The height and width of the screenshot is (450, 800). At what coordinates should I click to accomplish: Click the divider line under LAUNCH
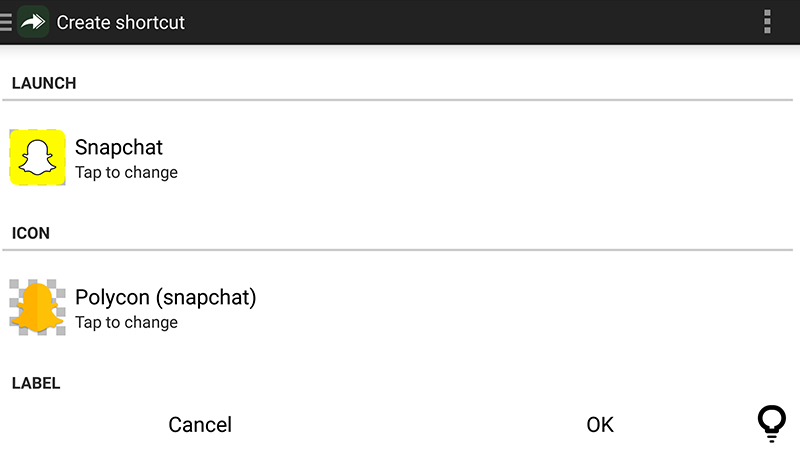pyautogui.click(x=397, y=100)
